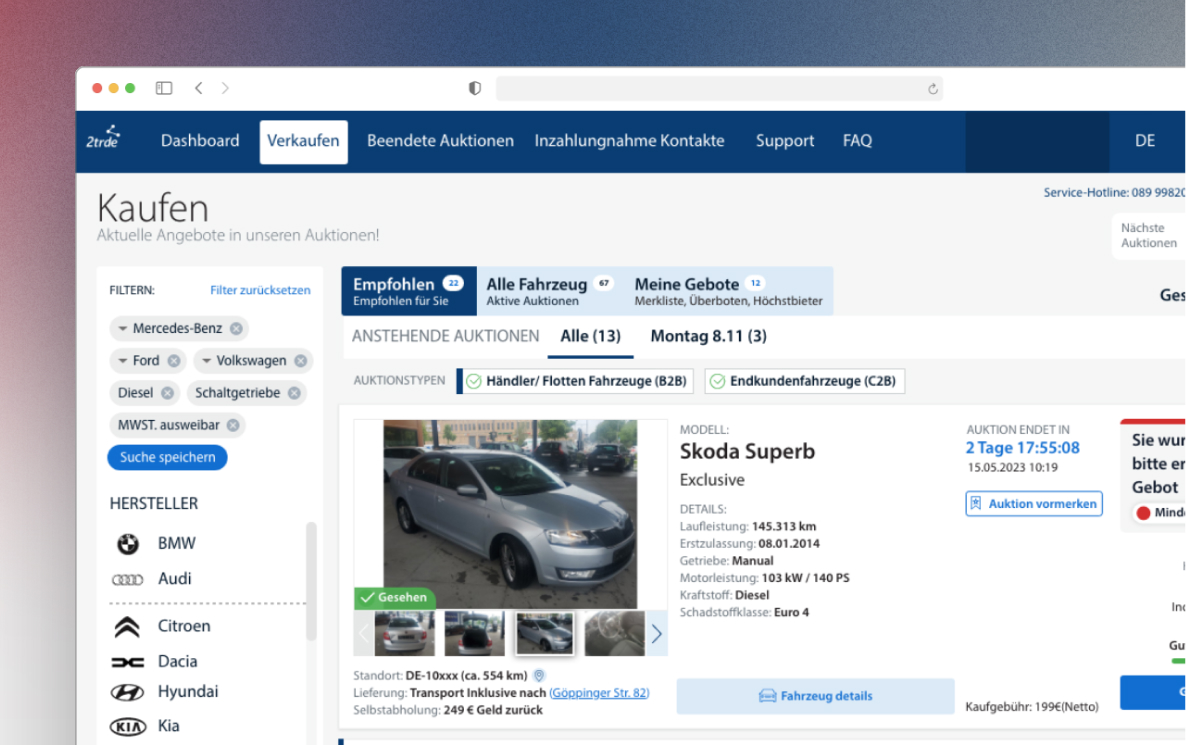Expand the Ford filter dropdown arrow
Screen dimensions: 1186x745
click(122, 361)
